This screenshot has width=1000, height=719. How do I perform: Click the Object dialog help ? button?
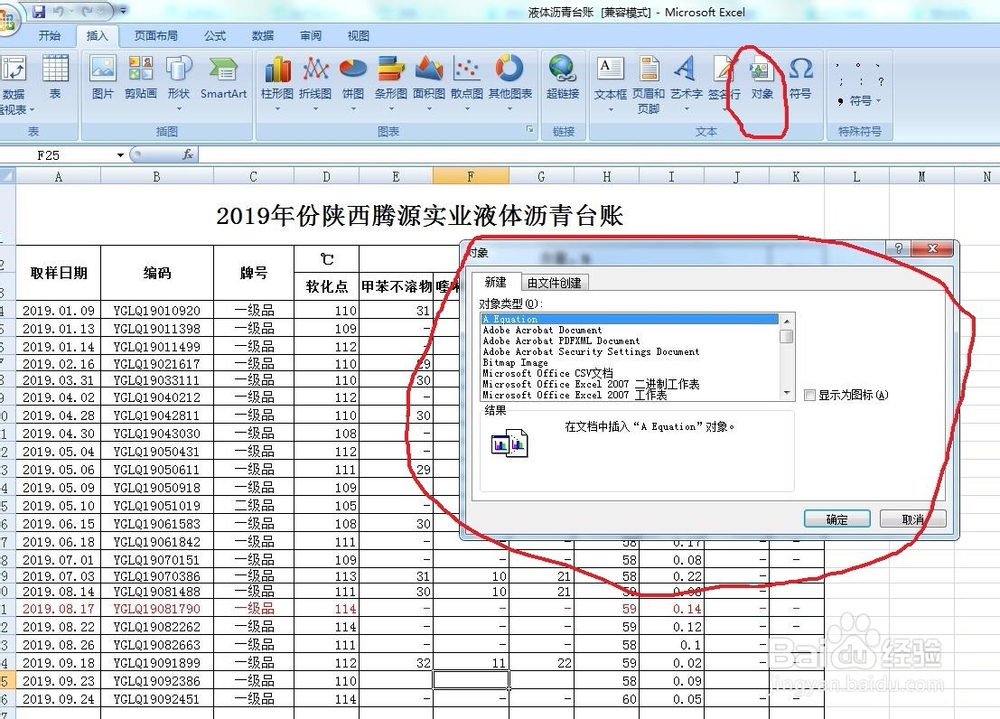pos(898,248)
